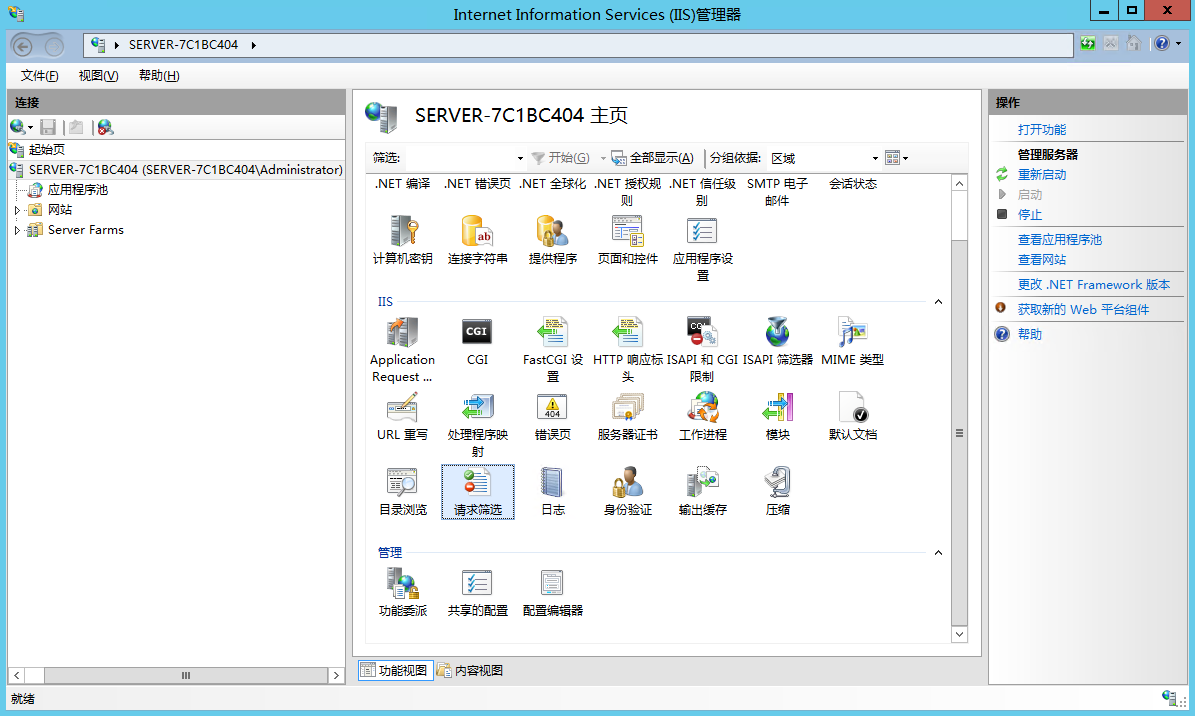Open the 文件(F) menu
This screenshot has height=716, width=1195.
pos(39,75)
